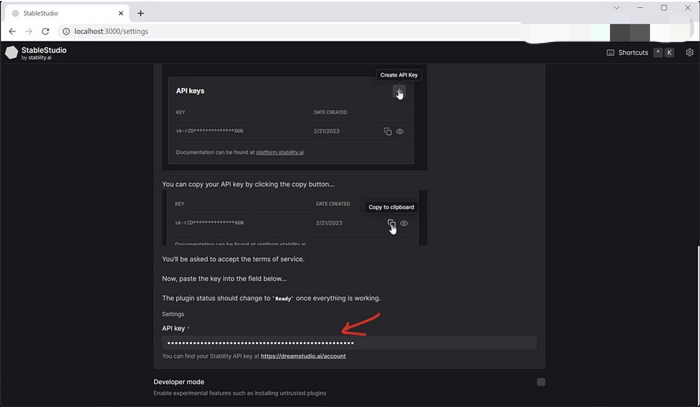Toggle eye icon next to Copy to clipboard

(404, 223)
